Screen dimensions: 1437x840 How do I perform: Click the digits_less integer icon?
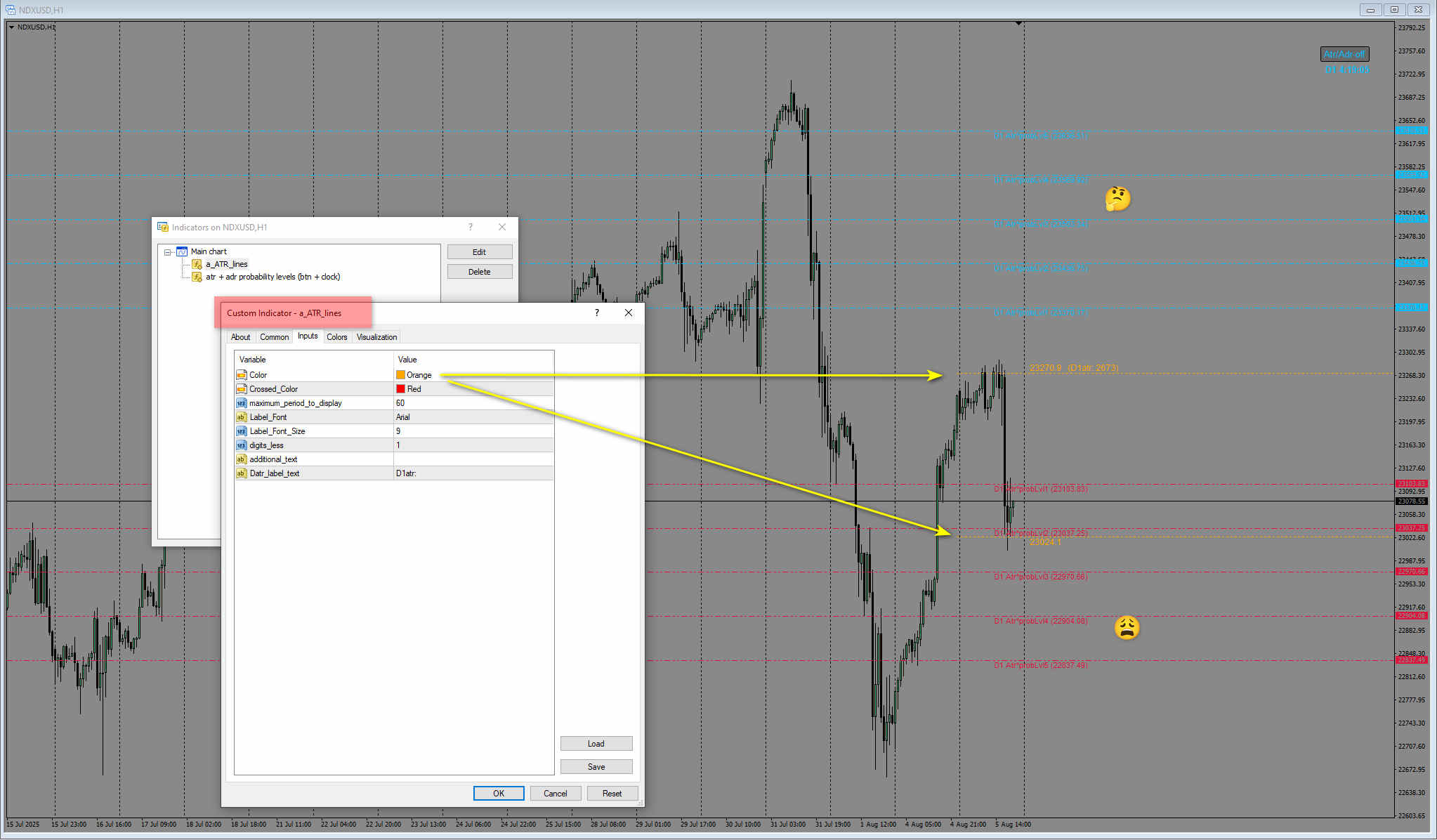[242, 445]
